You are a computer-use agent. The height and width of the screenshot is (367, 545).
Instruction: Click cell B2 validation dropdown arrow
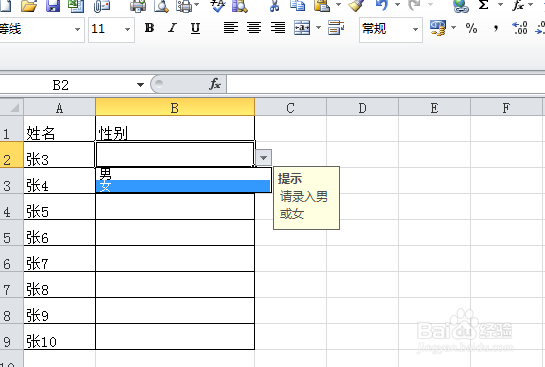(263, 158)
